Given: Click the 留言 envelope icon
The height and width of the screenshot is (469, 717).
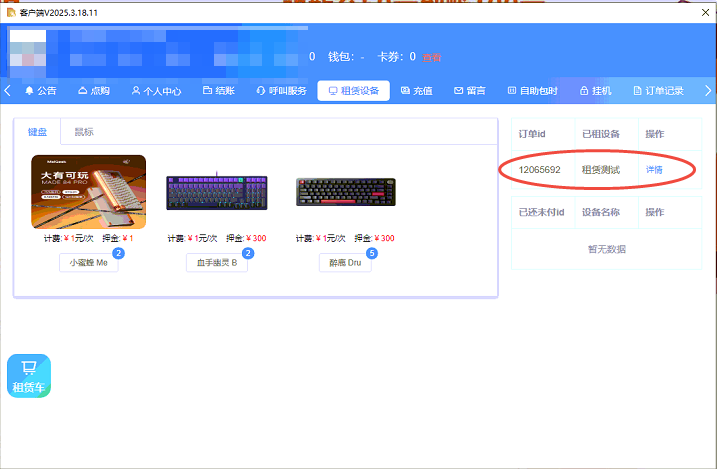Looking at the screenshot, I should (459, 91).
